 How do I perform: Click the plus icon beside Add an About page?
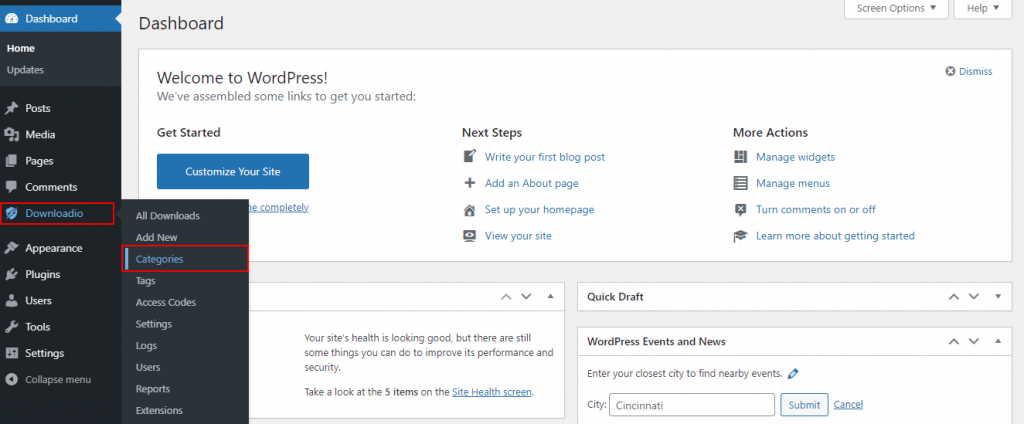469,183
